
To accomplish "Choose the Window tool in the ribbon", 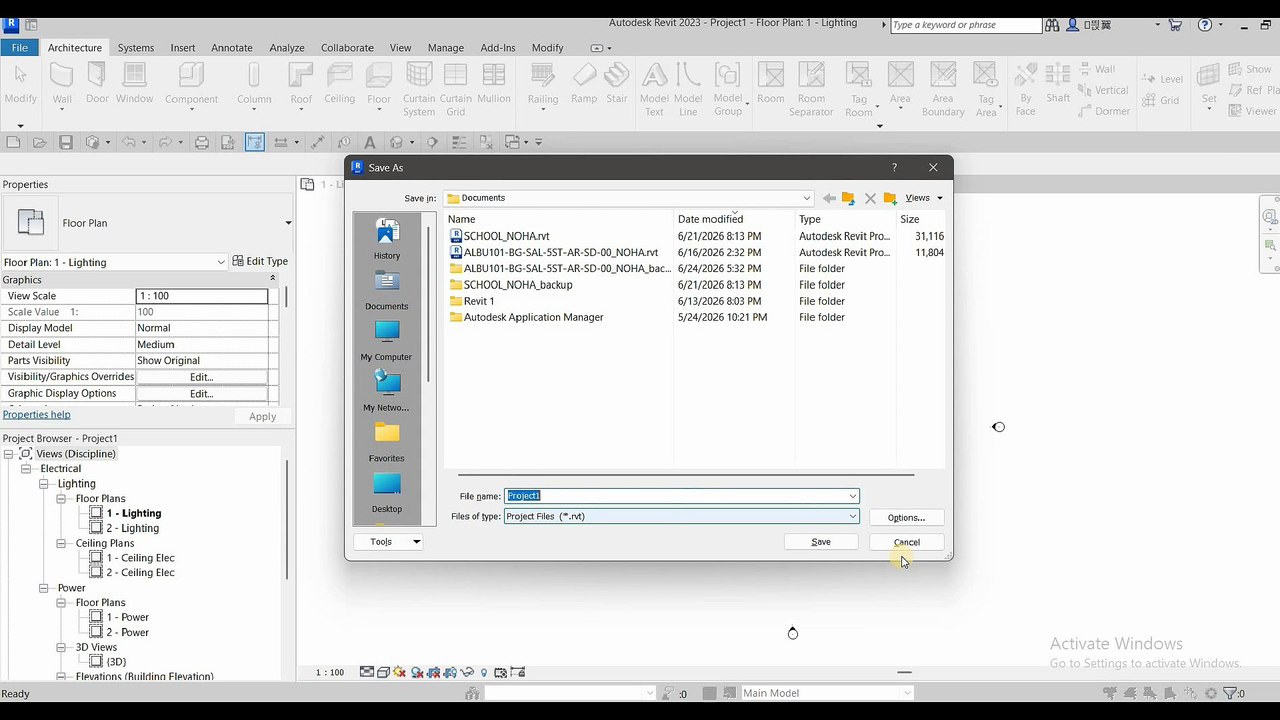I will [x=134, y=84].
